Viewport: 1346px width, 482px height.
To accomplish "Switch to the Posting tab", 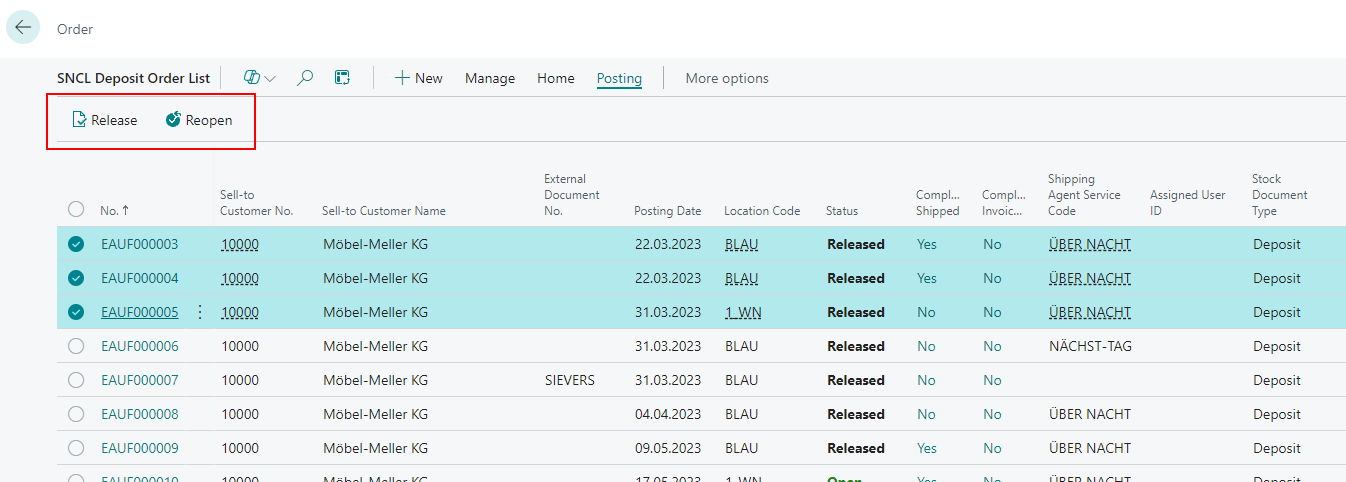I will pos(619,78).
